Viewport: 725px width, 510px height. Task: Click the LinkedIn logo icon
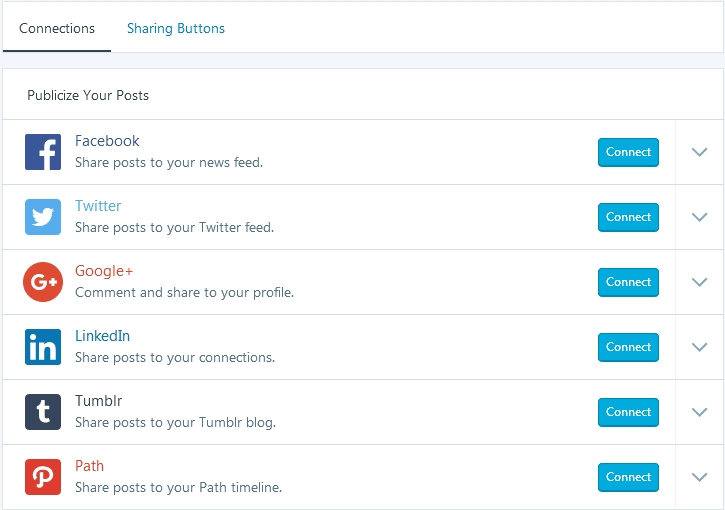[43, 347]
